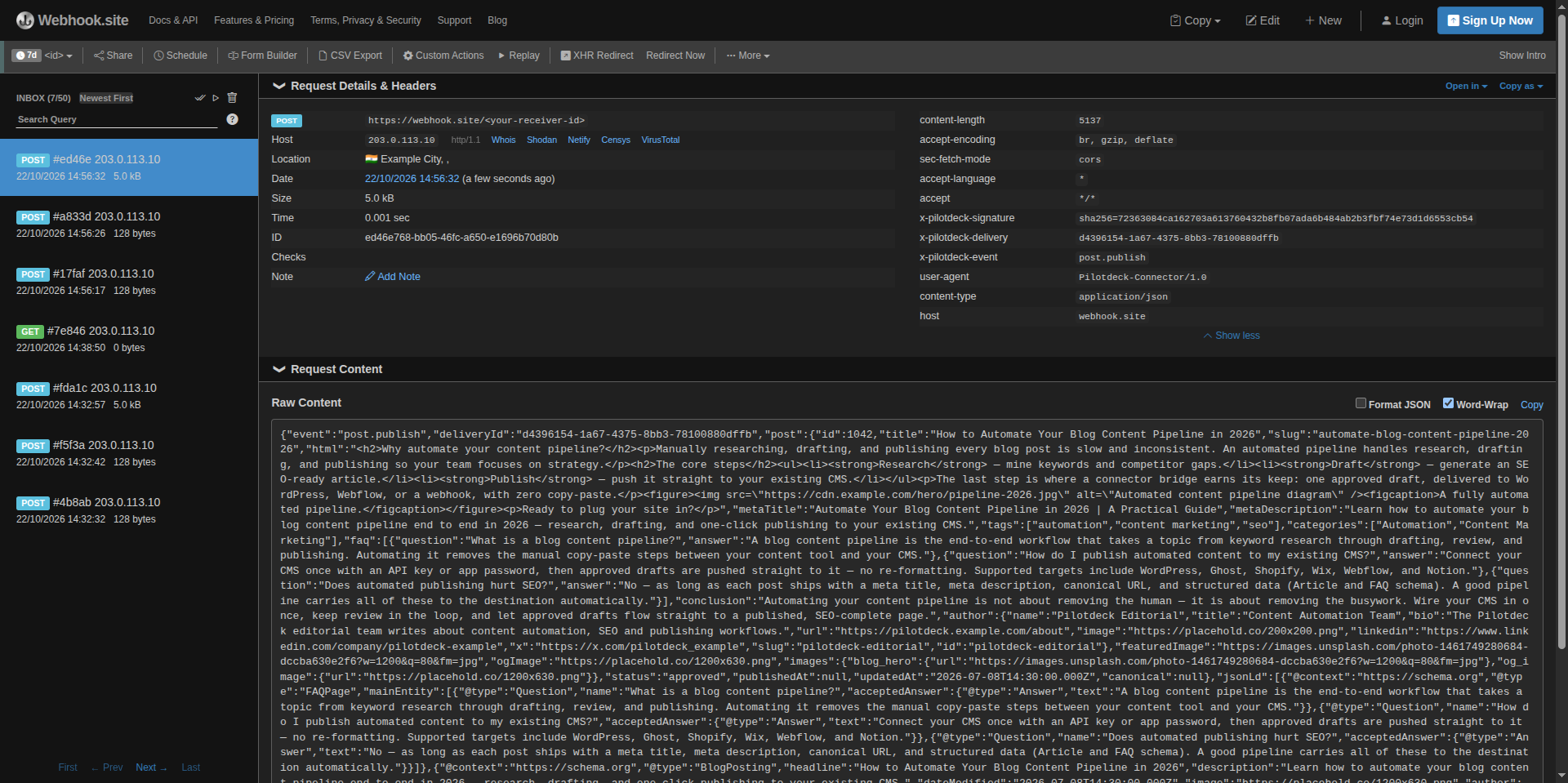The height and width of the screenshot is (783, 1568).
Task: Open Features & Pricing
Action: tap(254, 20)
